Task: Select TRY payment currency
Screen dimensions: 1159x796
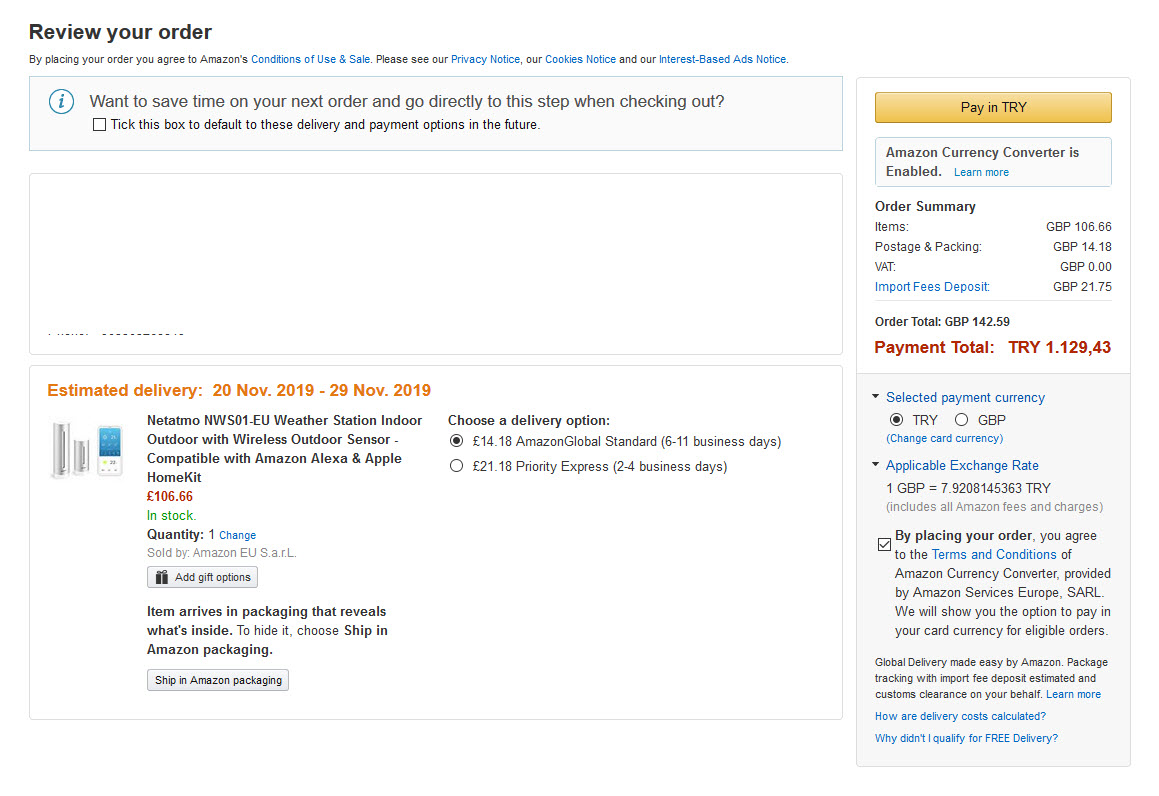Action: (x=897, y=420)
